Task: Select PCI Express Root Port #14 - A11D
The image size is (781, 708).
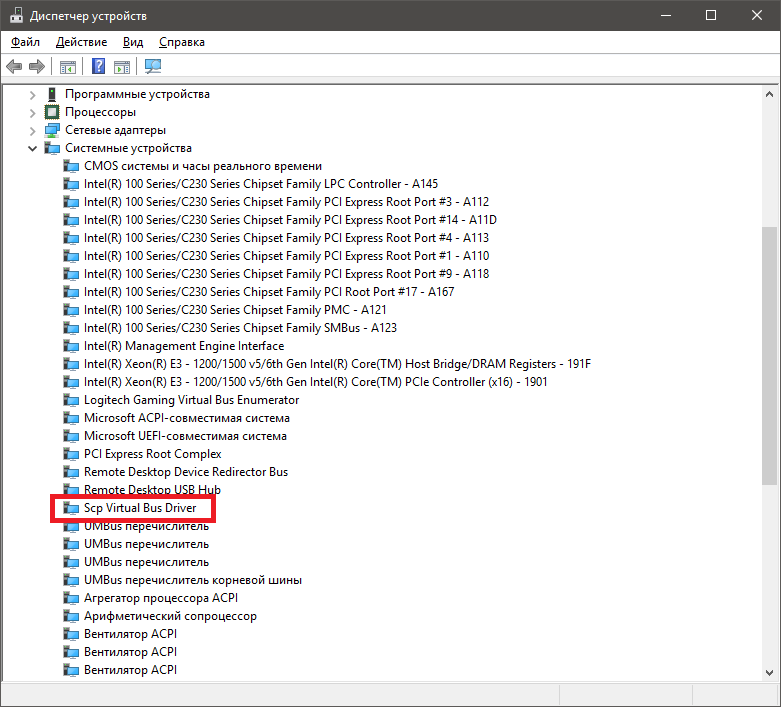Action: (290, 220)
